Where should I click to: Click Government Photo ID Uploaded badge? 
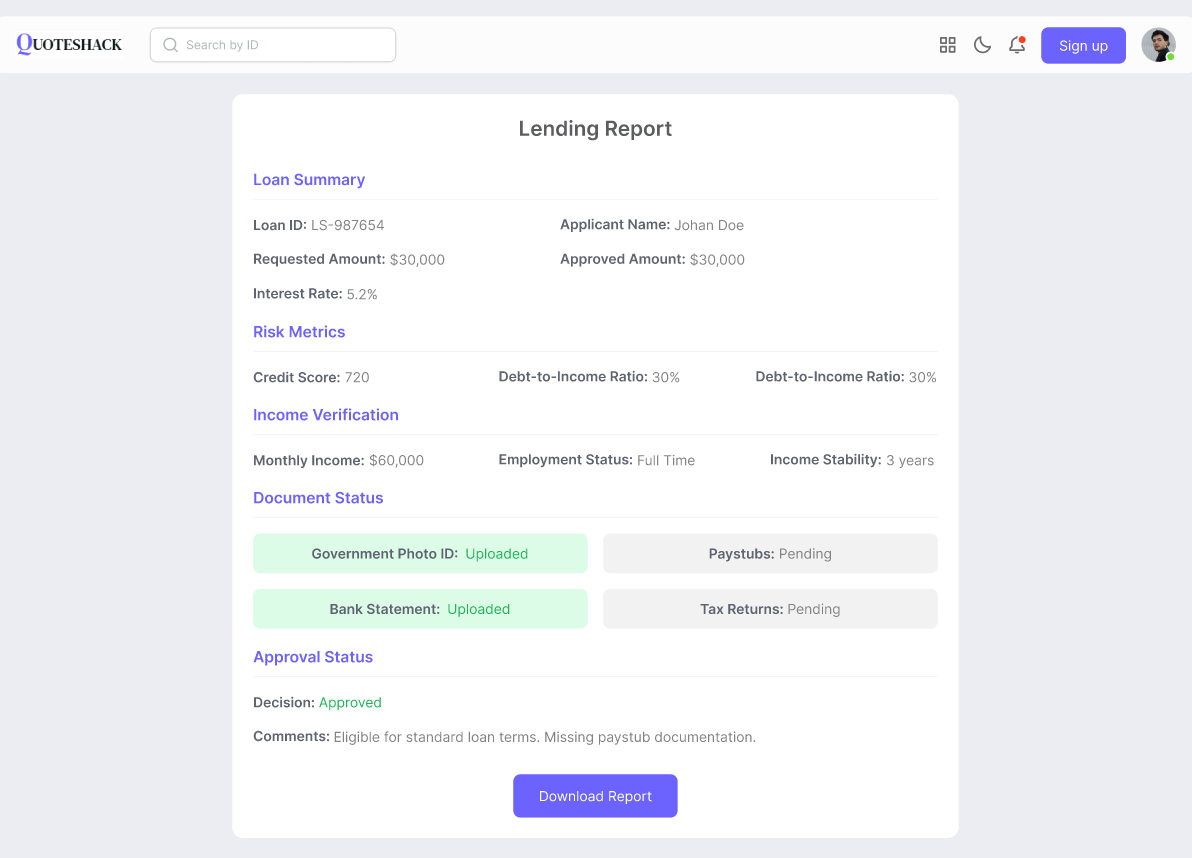[420, 553]
